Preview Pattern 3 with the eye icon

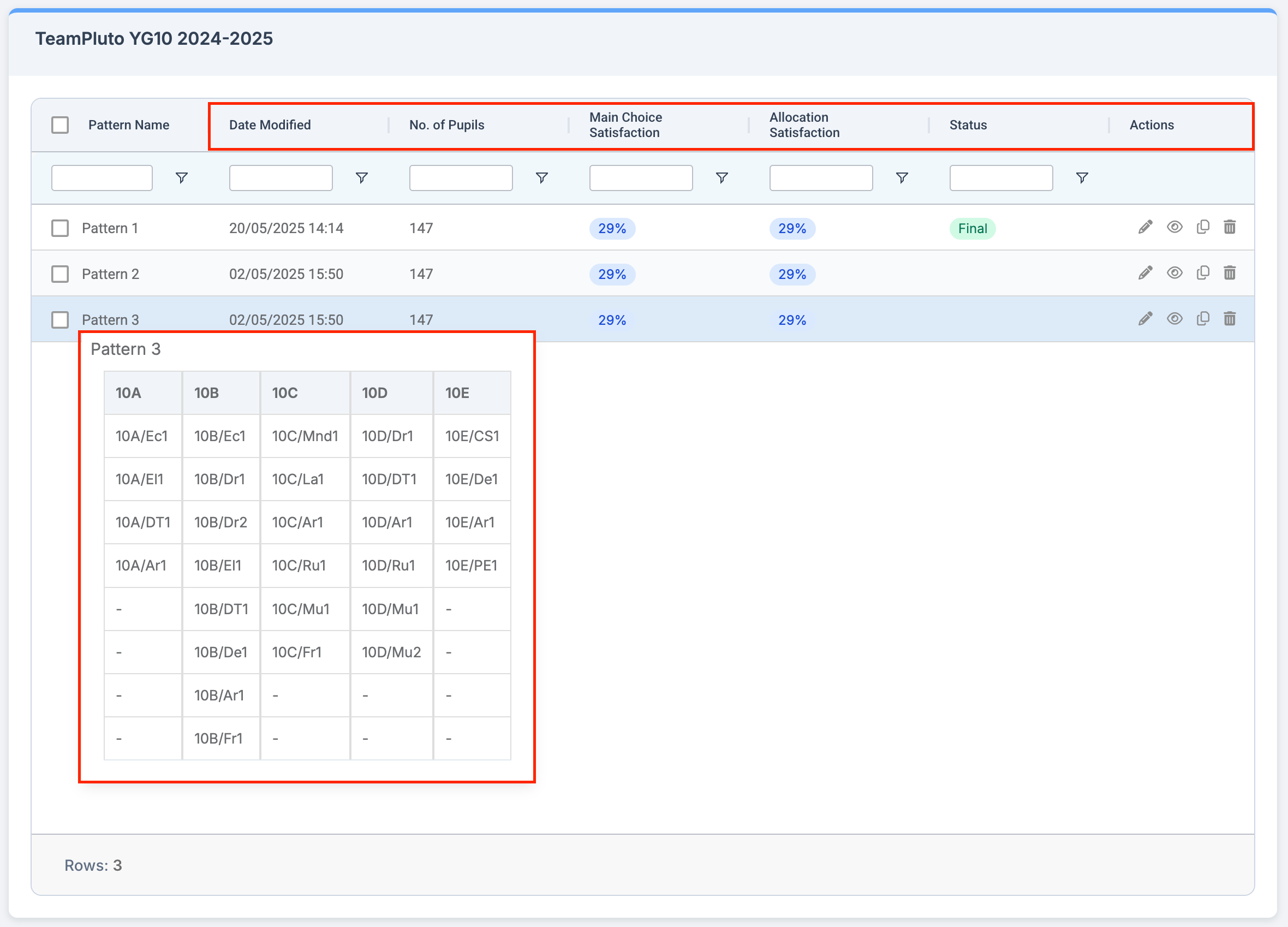click(x=1174, y=319)
